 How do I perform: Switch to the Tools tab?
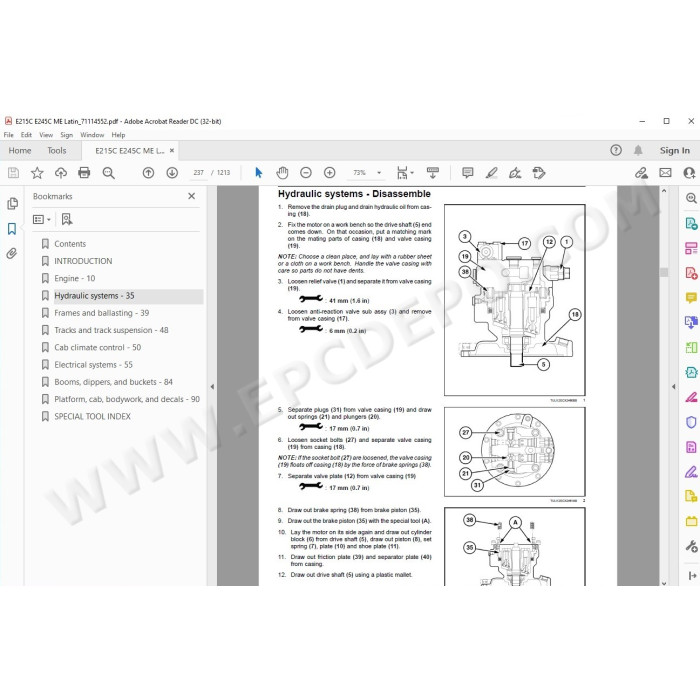pyautogui.click(x=57, y=151)
